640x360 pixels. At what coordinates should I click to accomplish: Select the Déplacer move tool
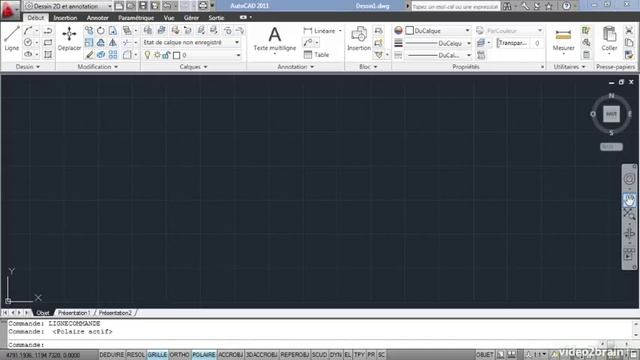pyautogui.click(x=69, y=39)
